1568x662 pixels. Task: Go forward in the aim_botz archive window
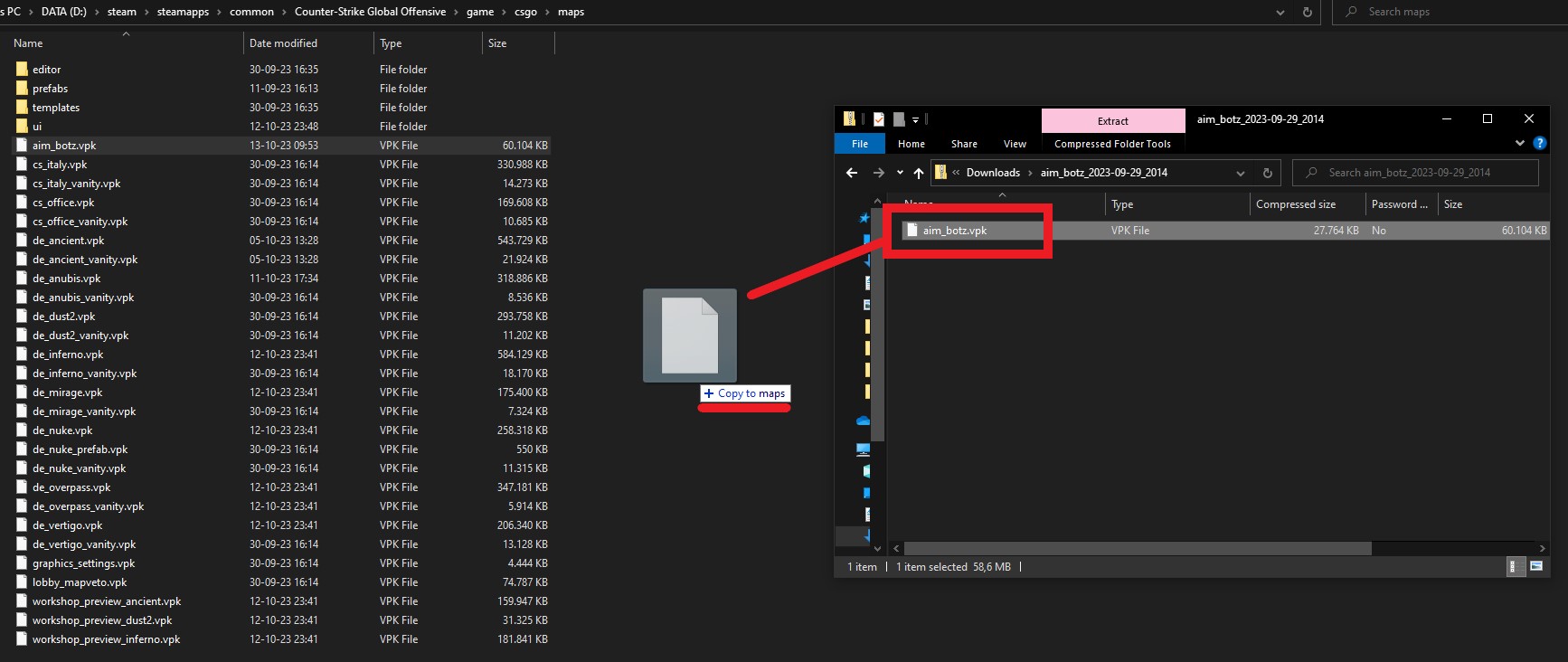coord(878,173)
